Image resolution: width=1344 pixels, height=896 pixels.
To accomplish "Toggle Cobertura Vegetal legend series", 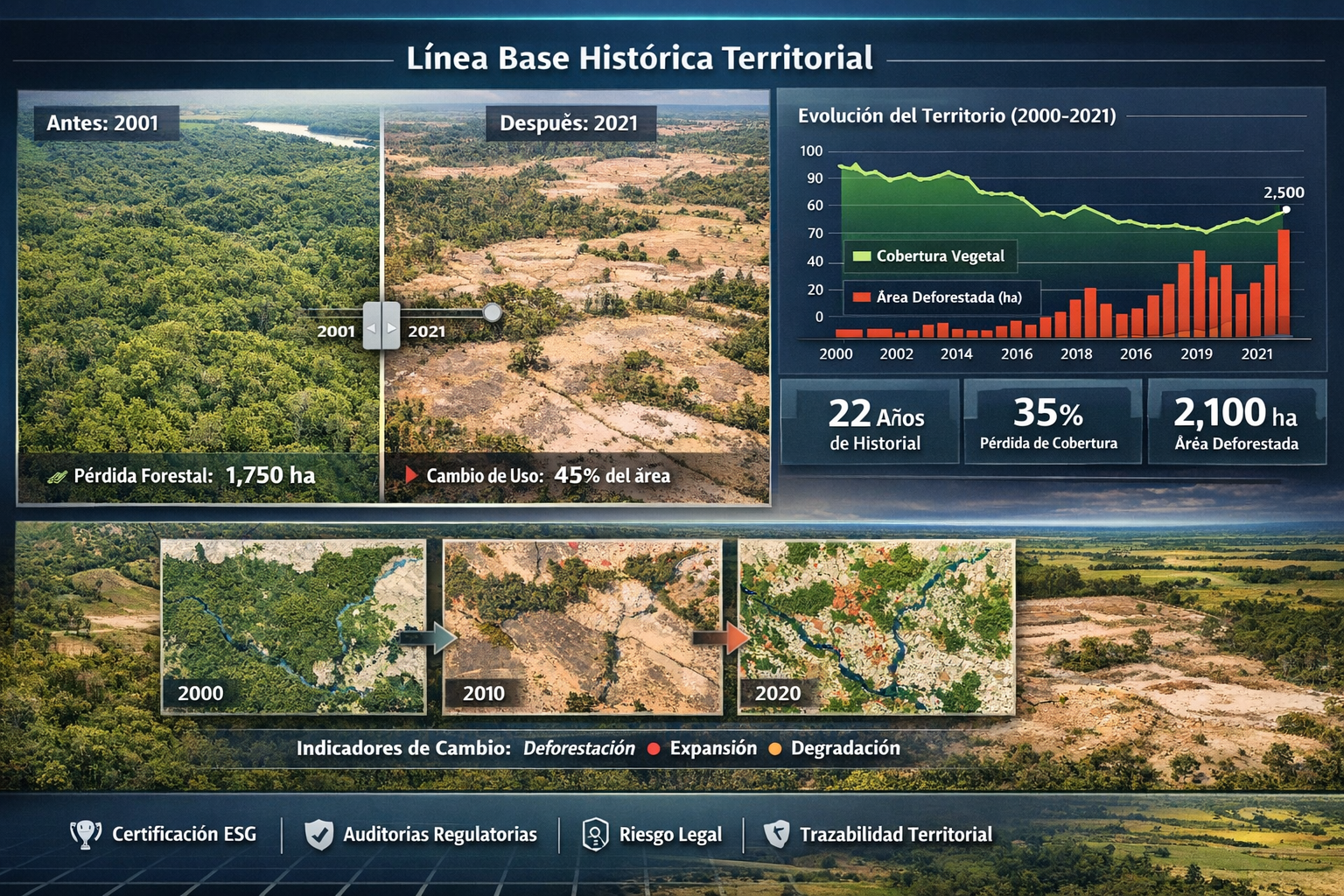I will coord(929,256).
